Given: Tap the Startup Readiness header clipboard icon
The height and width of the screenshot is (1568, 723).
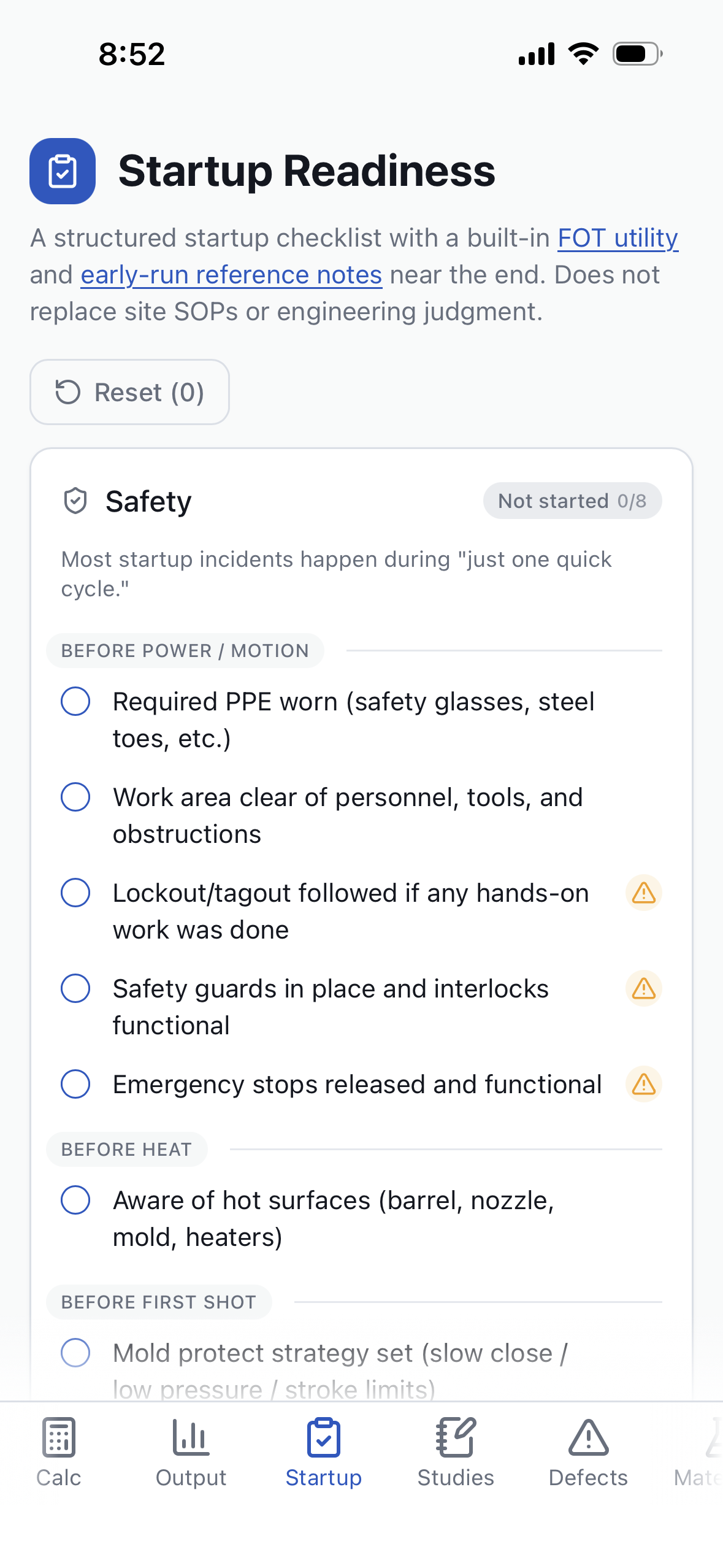Looking at the screenshot, I should click(62, 171).
